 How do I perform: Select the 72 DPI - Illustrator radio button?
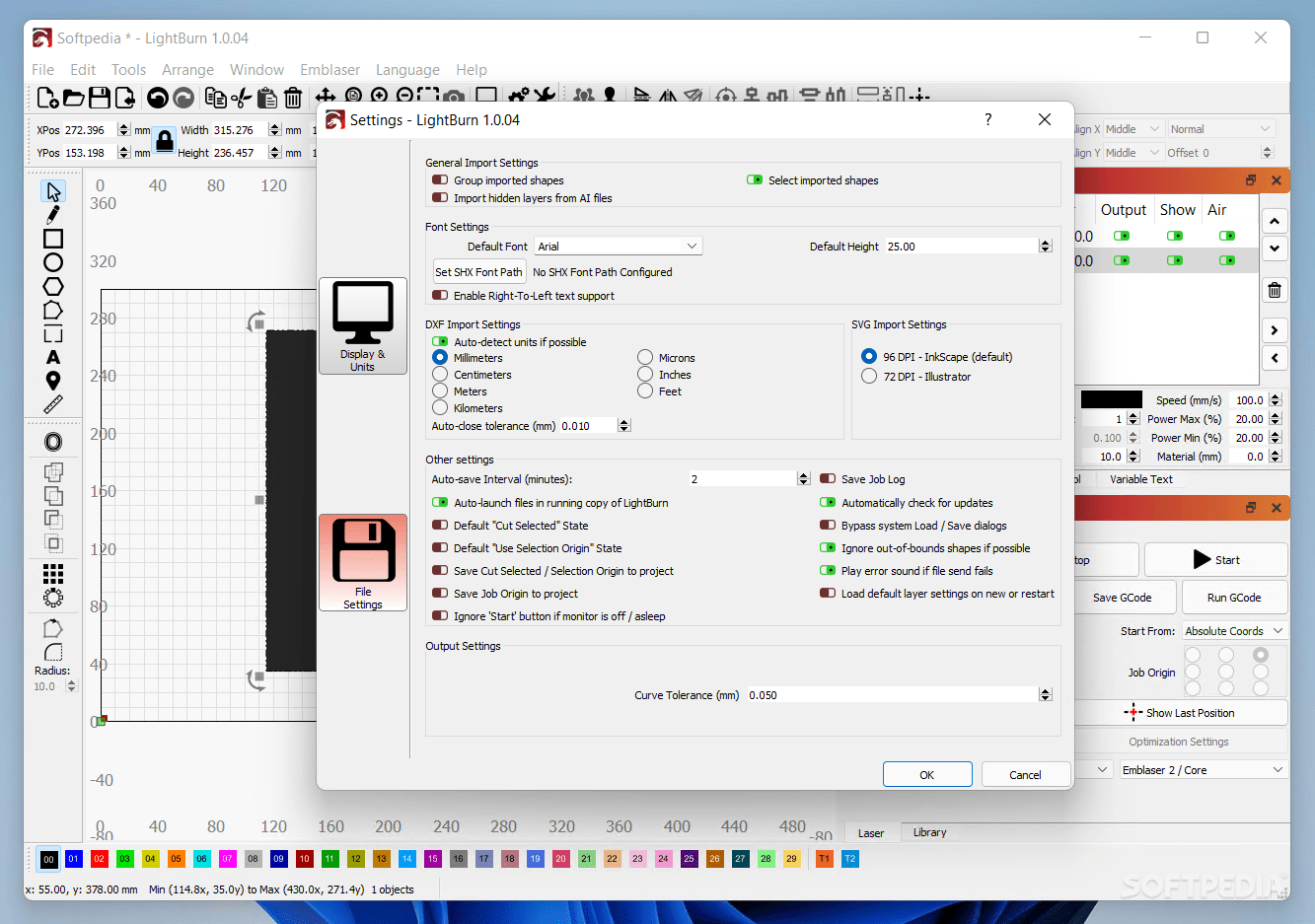(869, 376)
